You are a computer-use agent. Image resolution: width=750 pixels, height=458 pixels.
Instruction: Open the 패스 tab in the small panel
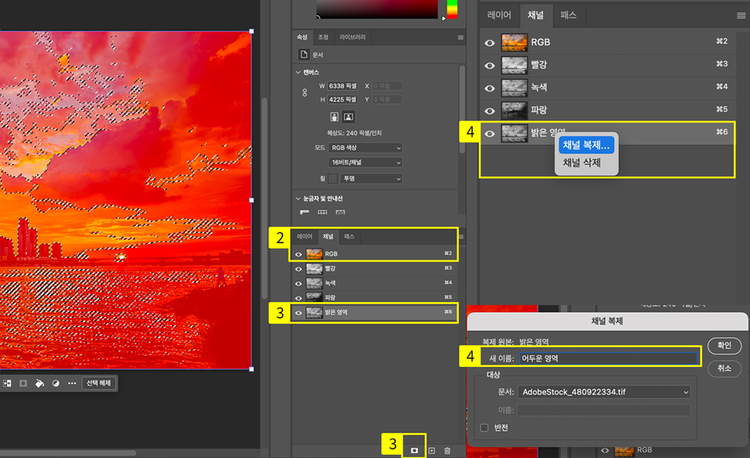(x=349, y=237)
